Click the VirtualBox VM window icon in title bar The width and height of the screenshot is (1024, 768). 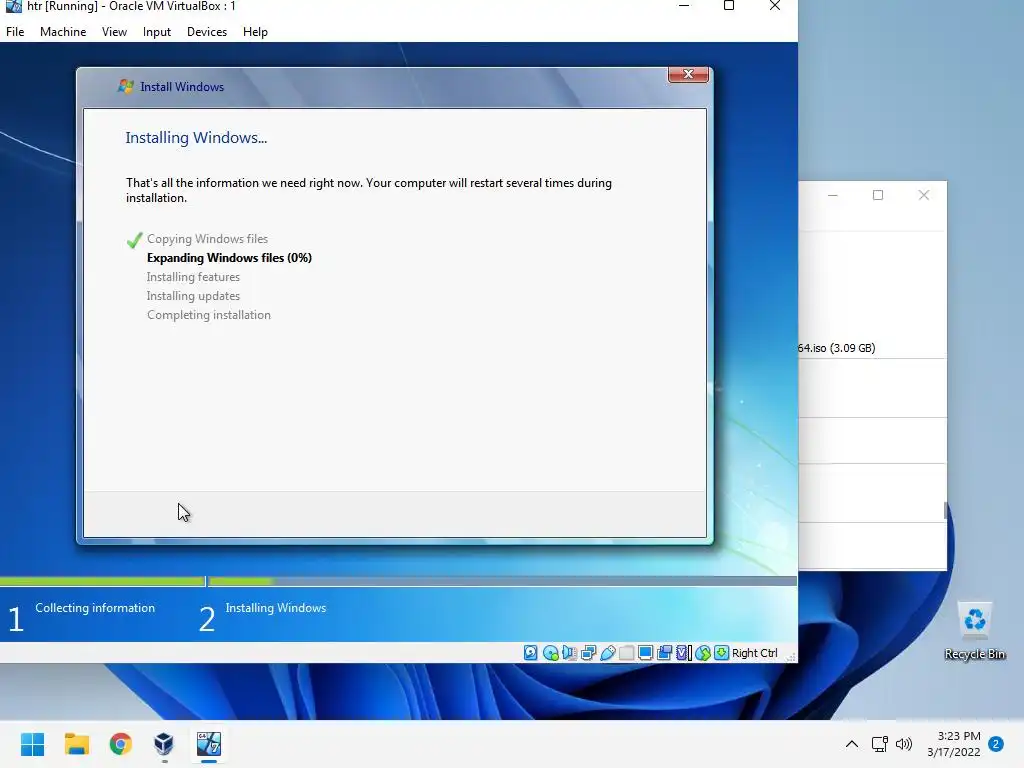(x=14, y=7)
